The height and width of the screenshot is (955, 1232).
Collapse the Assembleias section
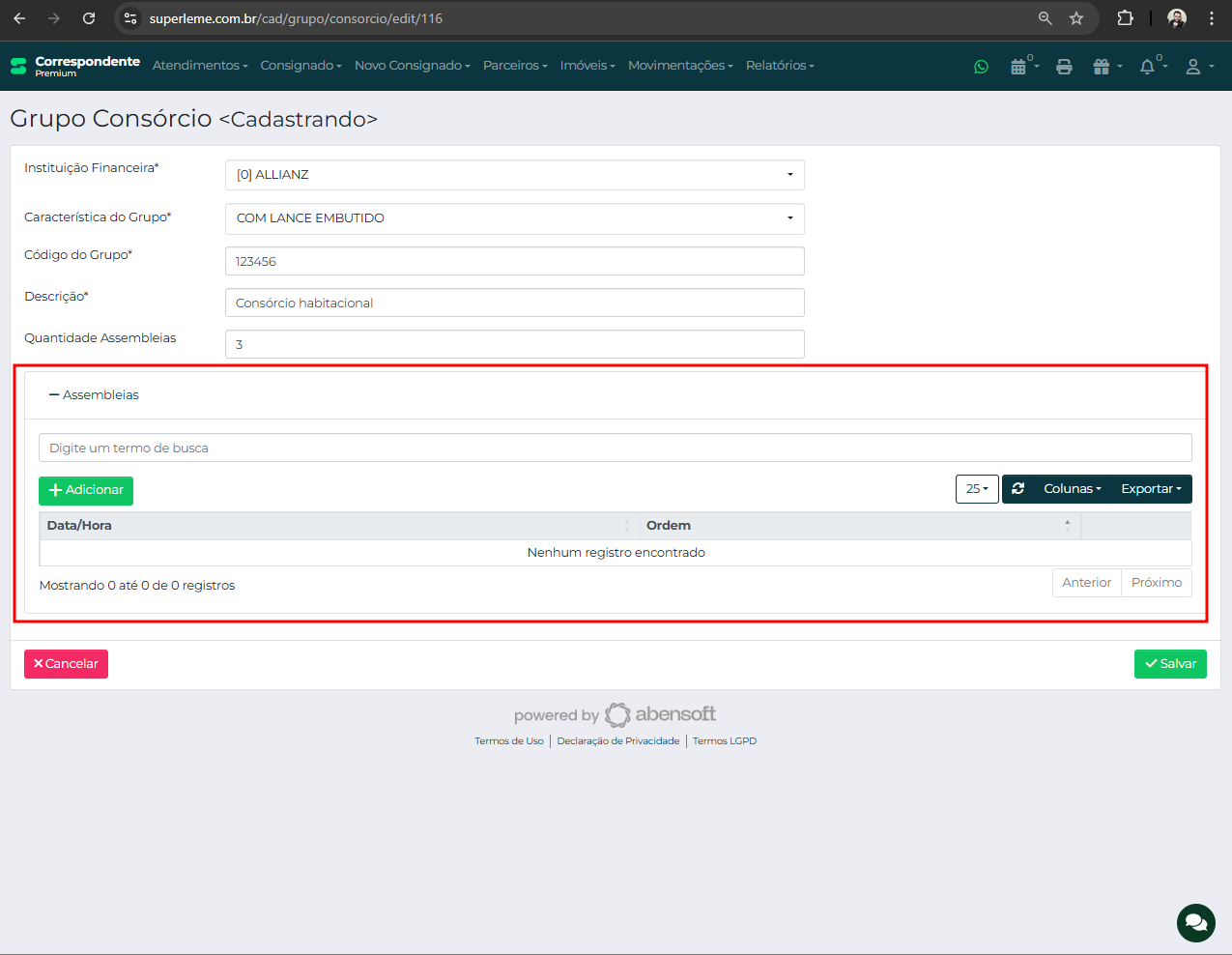point(94,395)
